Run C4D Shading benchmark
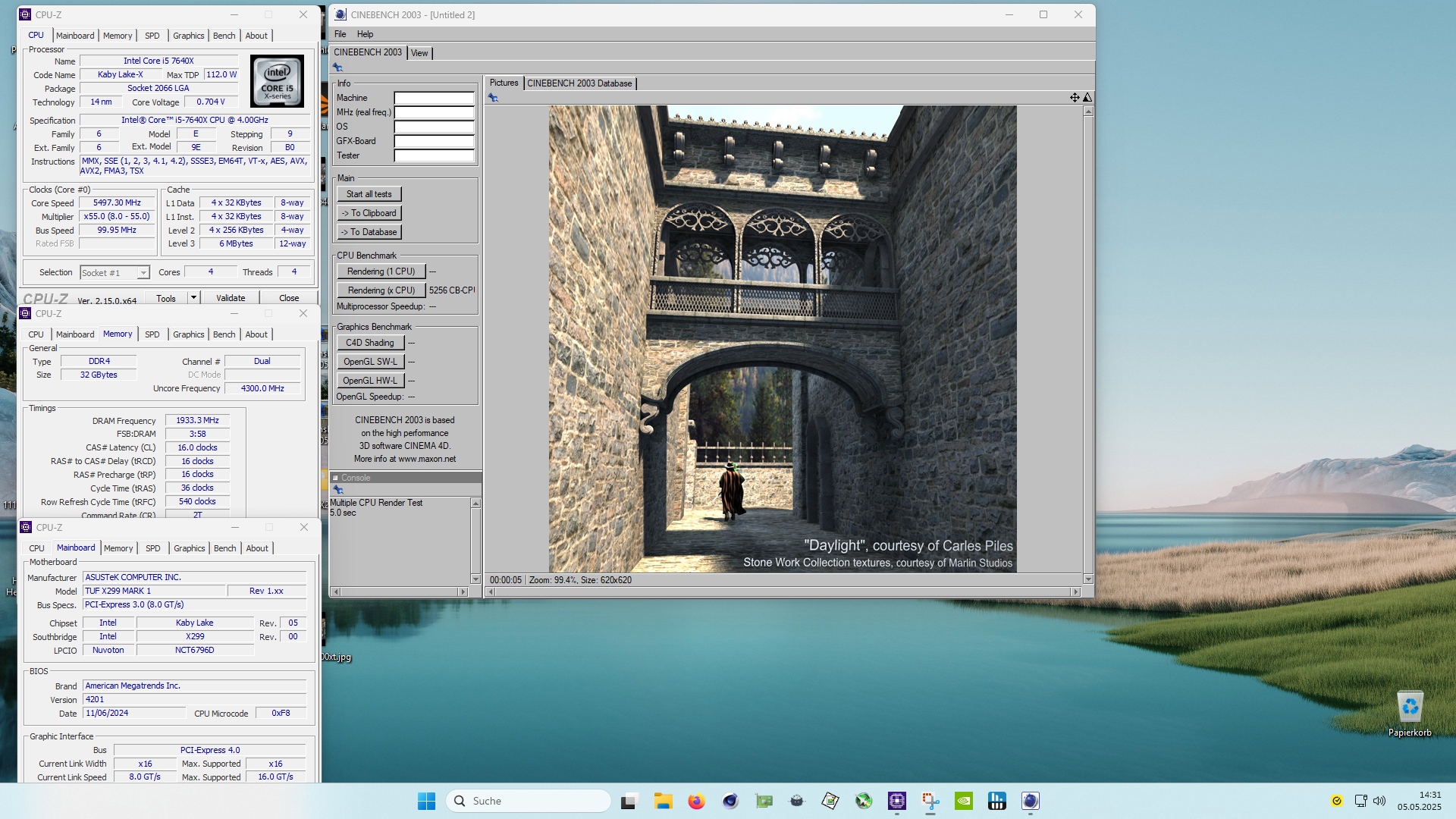This screenshot has width=1456, height=819. (x=370, y=343)
